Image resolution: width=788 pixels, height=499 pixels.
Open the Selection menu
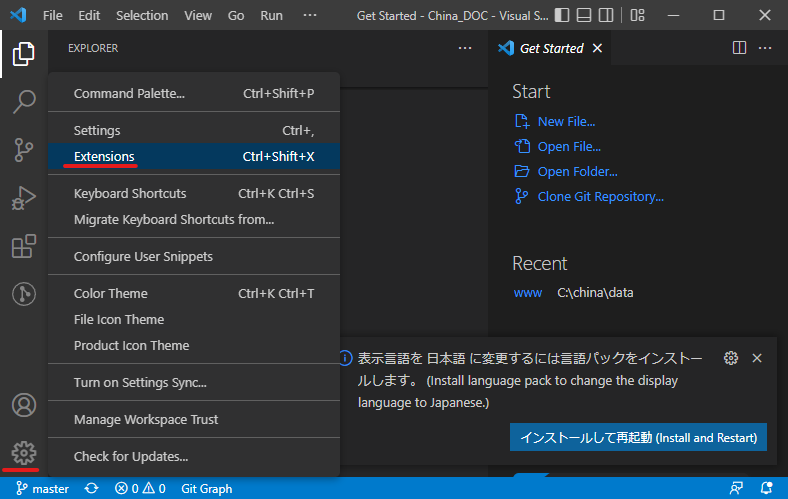[x=142, y=16]
